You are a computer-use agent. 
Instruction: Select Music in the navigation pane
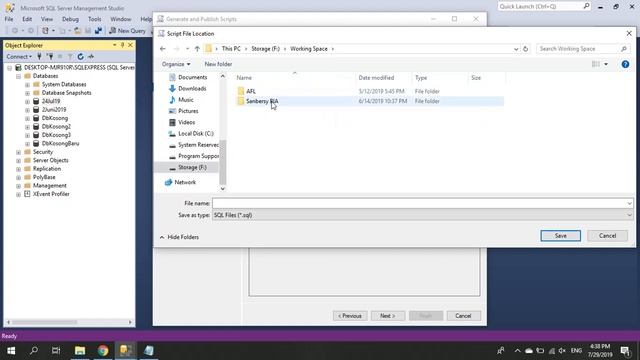(186, 100)
